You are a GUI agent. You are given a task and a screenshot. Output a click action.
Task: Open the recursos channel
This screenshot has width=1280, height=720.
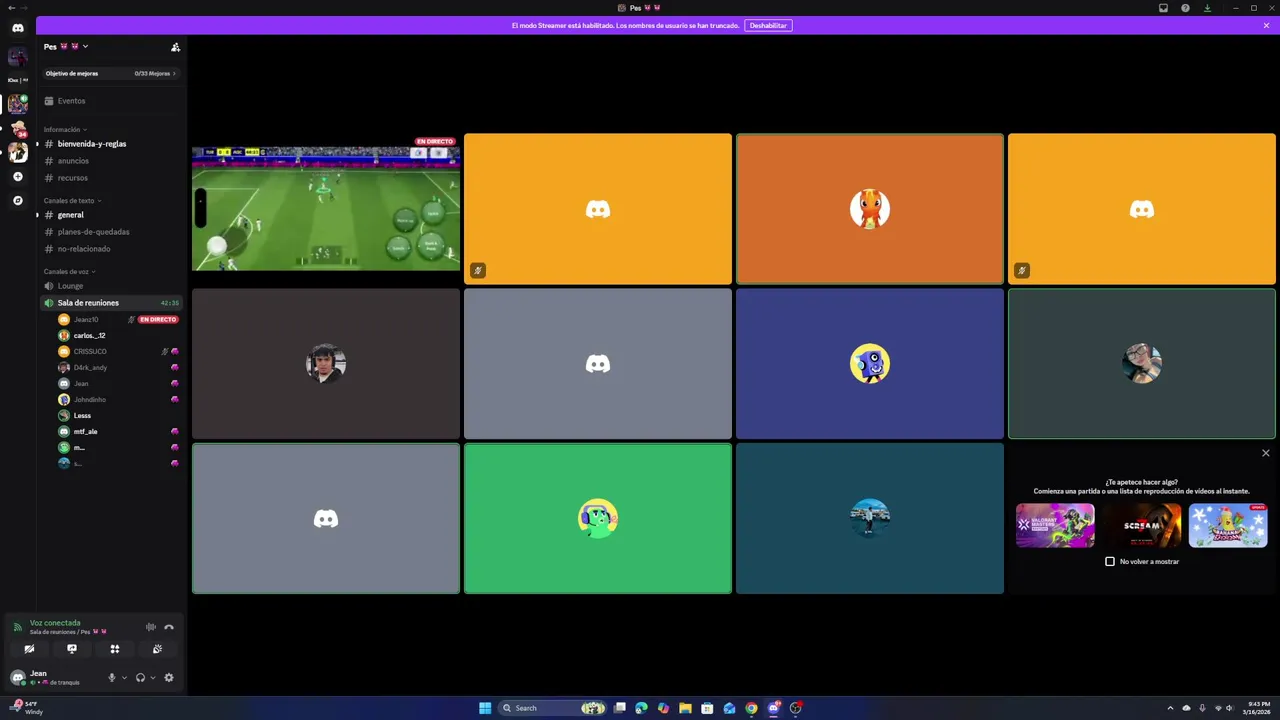click(110, 178)
